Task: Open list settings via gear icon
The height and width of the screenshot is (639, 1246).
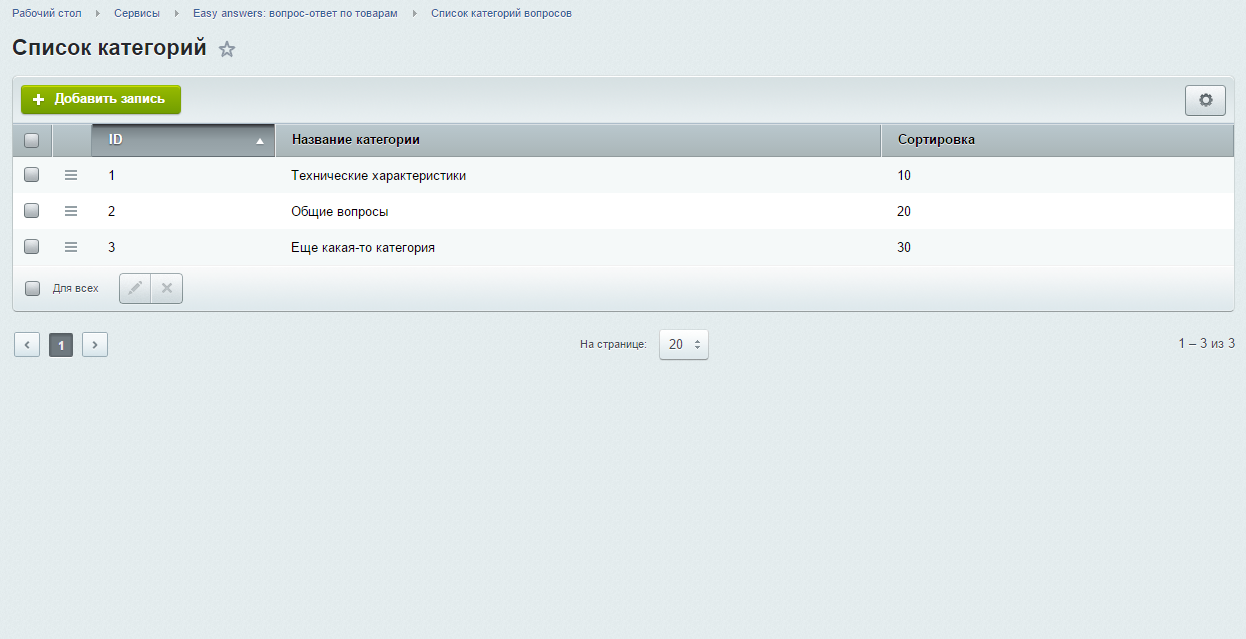Action: point(1205,100)
